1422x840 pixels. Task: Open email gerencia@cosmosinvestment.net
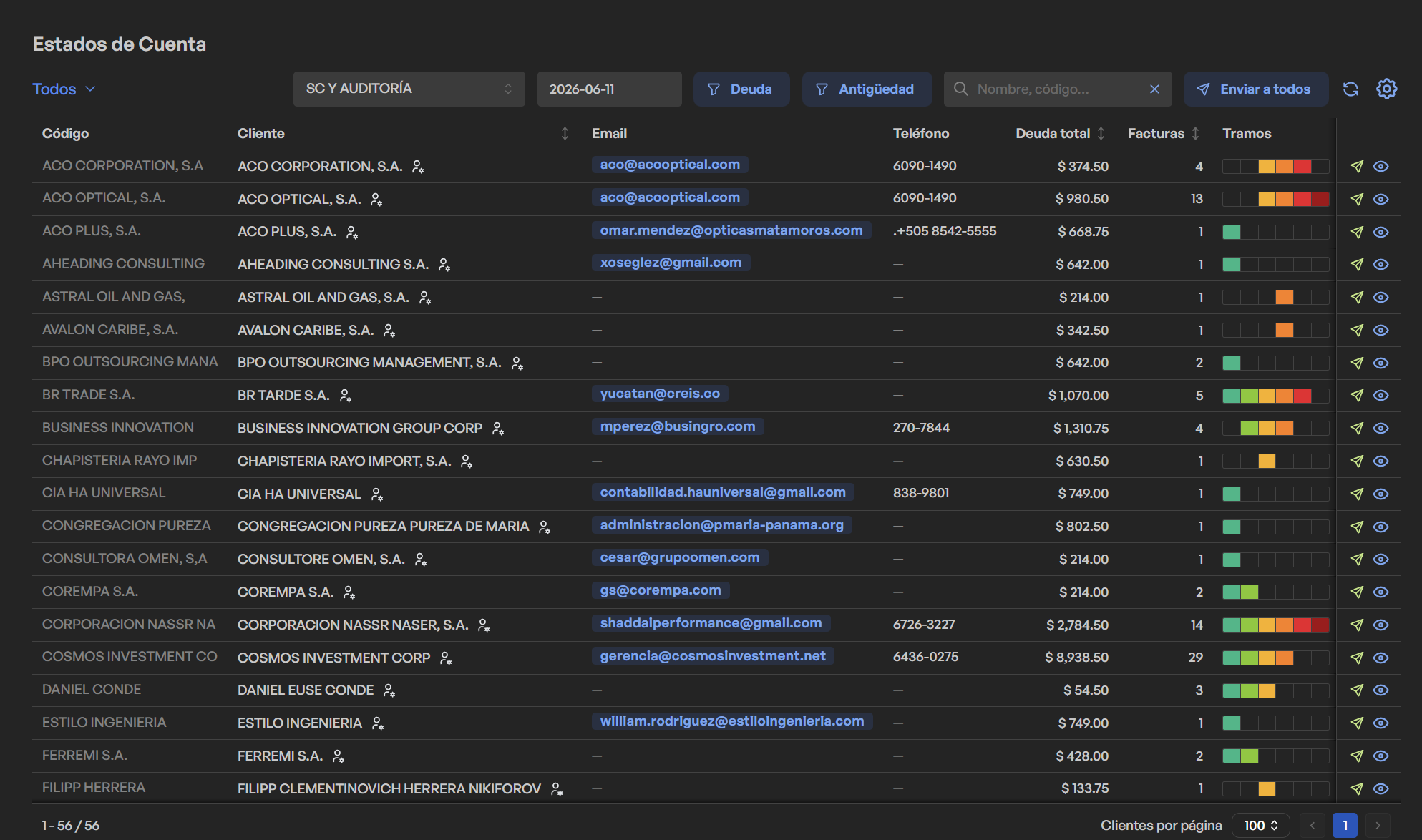pyautogui.click(x=713, y=655)
